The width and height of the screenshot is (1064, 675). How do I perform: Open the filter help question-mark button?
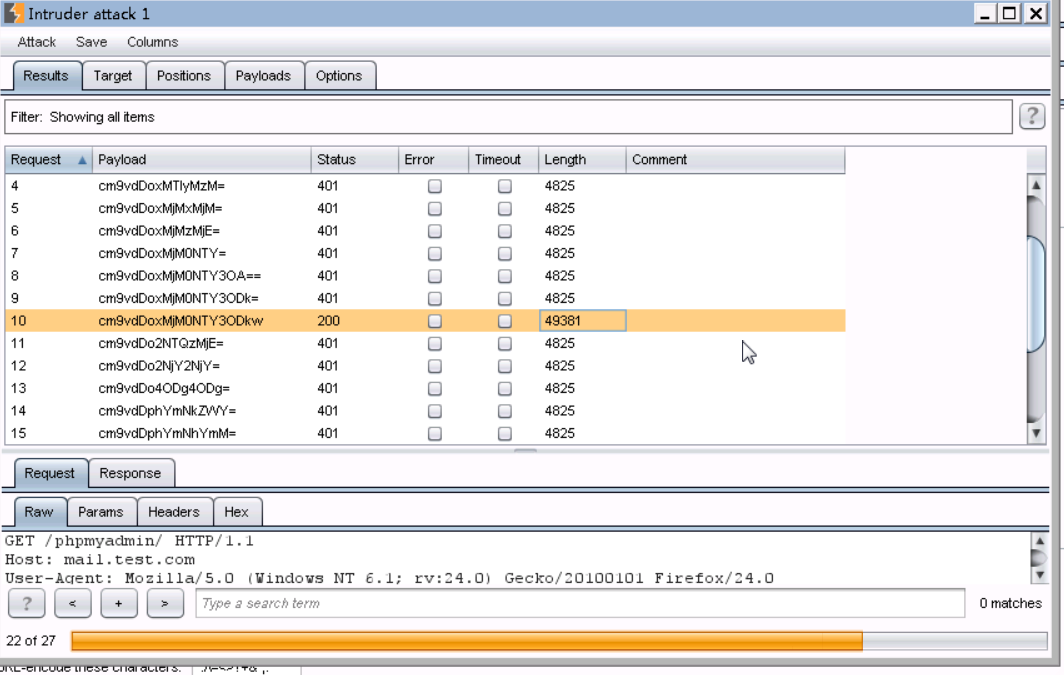pos(1032,116)
